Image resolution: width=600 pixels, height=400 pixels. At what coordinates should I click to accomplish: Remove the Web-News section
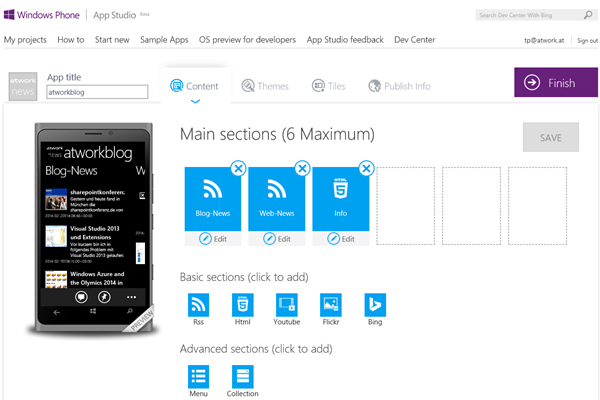(x=302, y=168)
